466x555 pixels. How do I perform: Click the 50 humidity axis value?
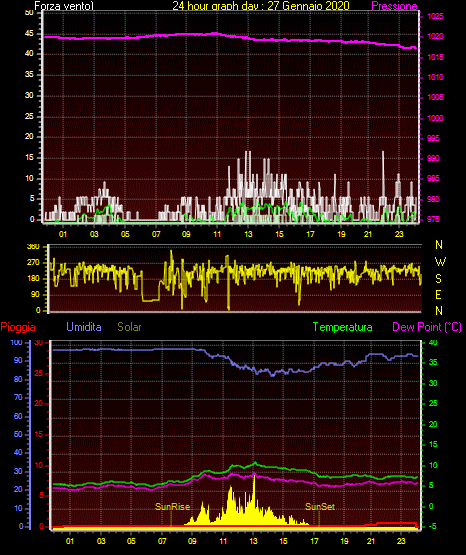(x=18, y=434)
